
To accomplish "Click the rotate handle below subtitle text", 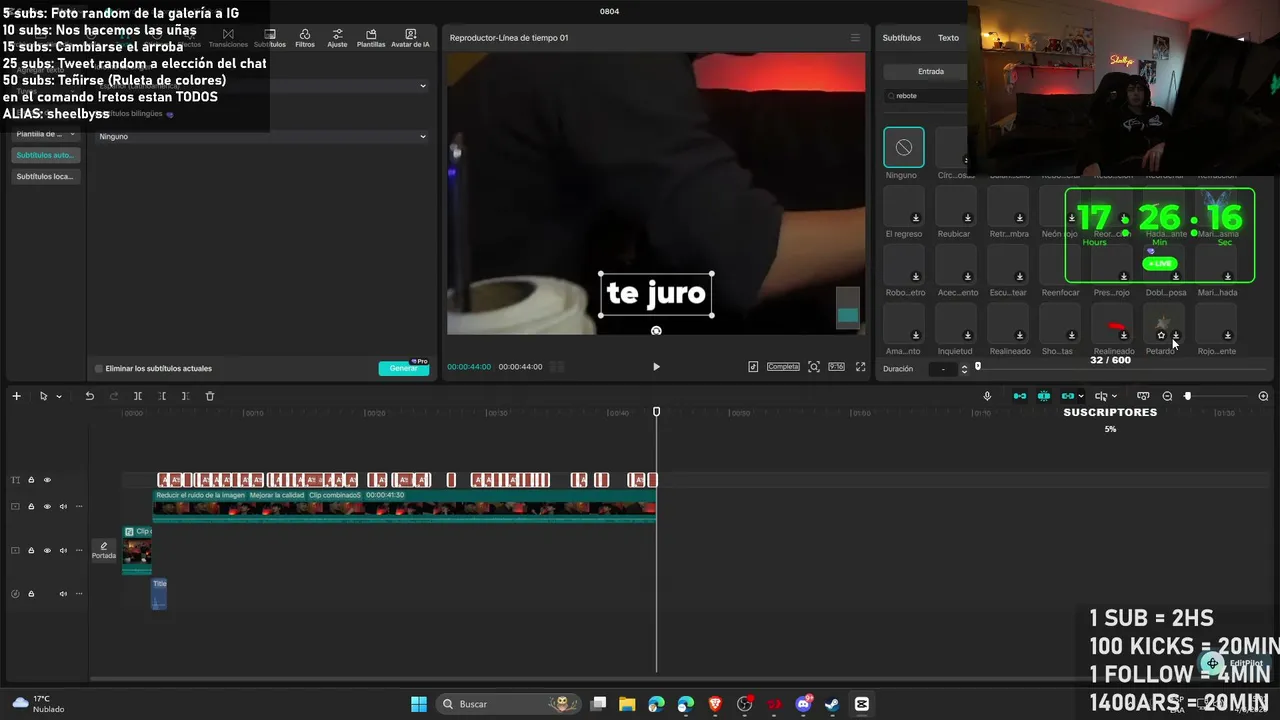I will 656,331.
